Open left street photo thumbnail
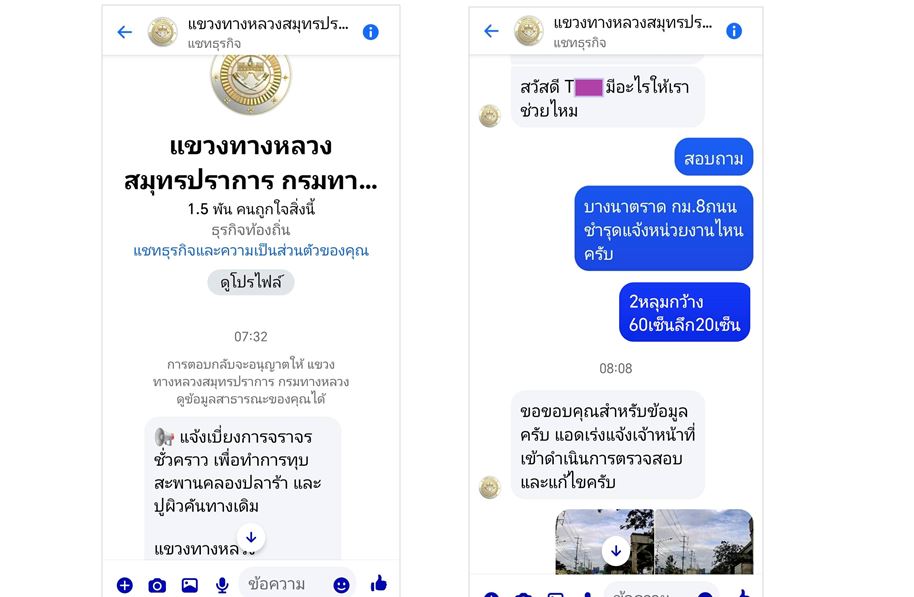914x597 pixels. [604, 542]
